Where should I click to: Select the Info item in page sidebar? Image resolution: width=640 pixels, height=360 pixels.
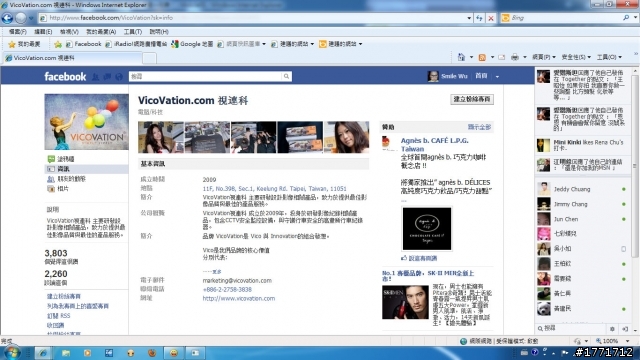click(x=86, y=169)
